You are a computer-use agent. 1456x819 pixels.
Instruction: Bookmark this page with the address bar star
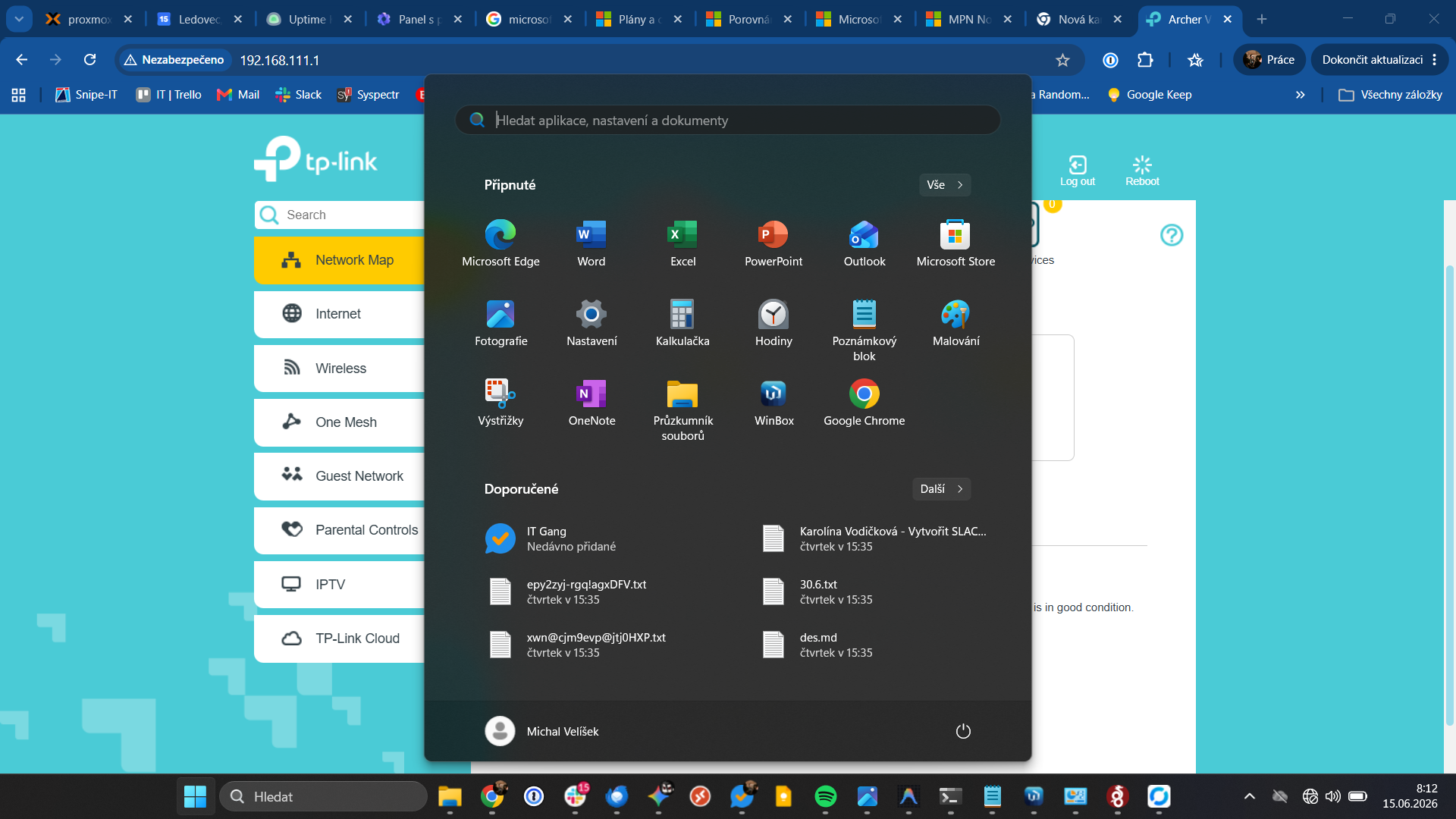[1062, 60]
